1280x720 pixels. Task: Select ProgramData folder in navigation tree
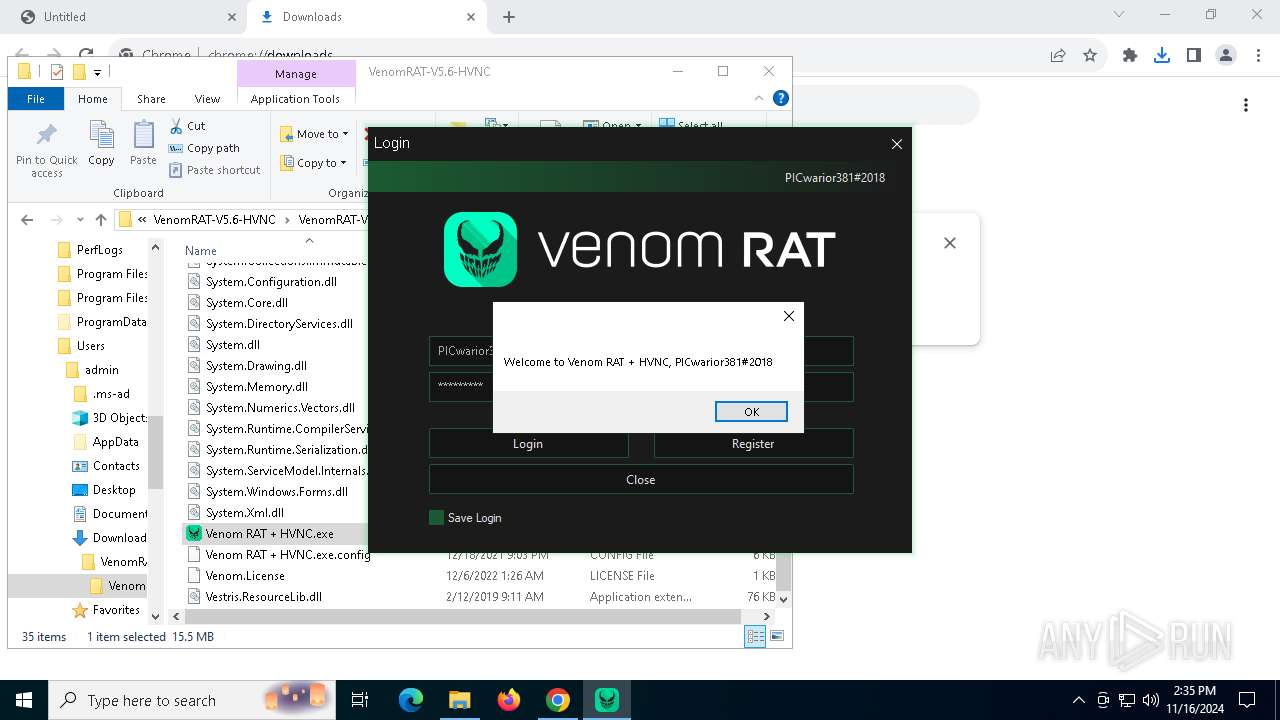[x=101, y=322]
